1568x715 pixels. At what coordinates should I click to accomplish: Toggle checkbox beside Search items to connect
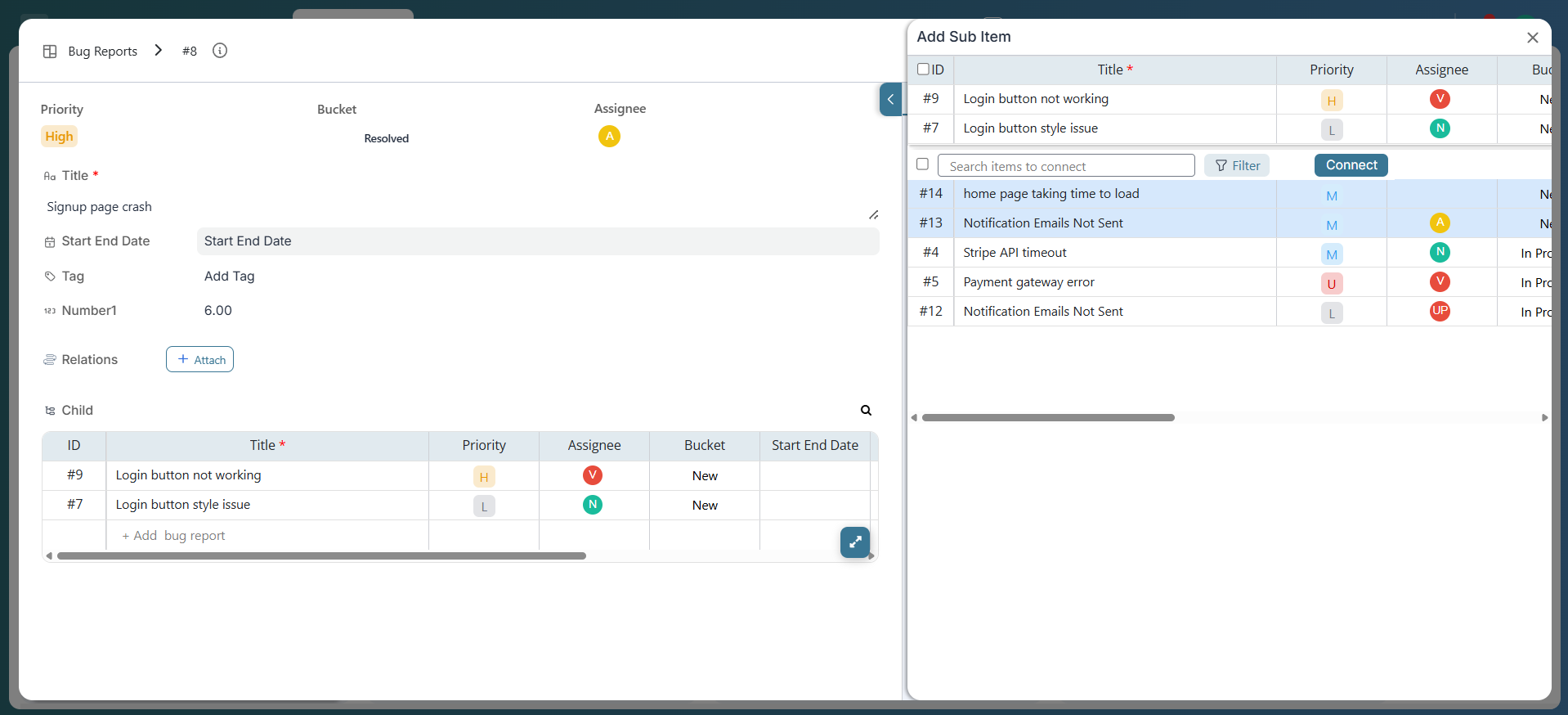coord(923,164)
